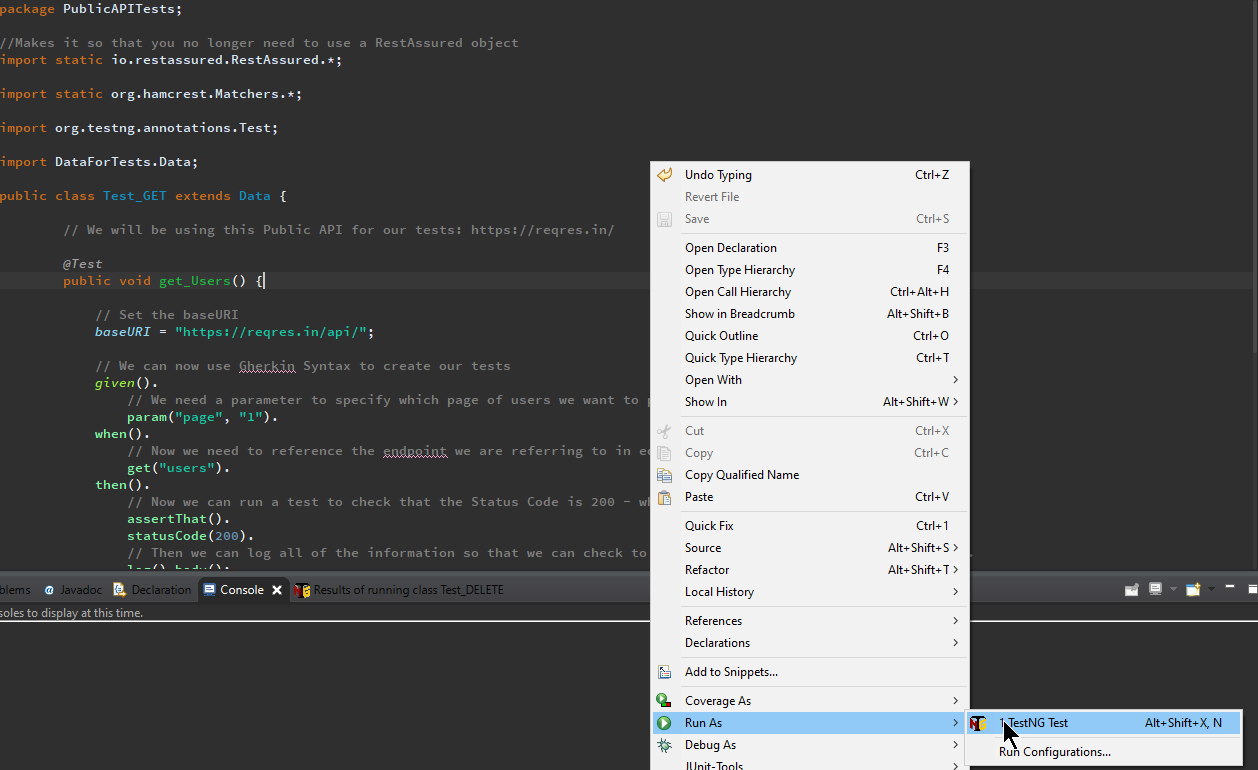Click the TestNG results tab icon
1258x770 pixels.
(302, 590)
